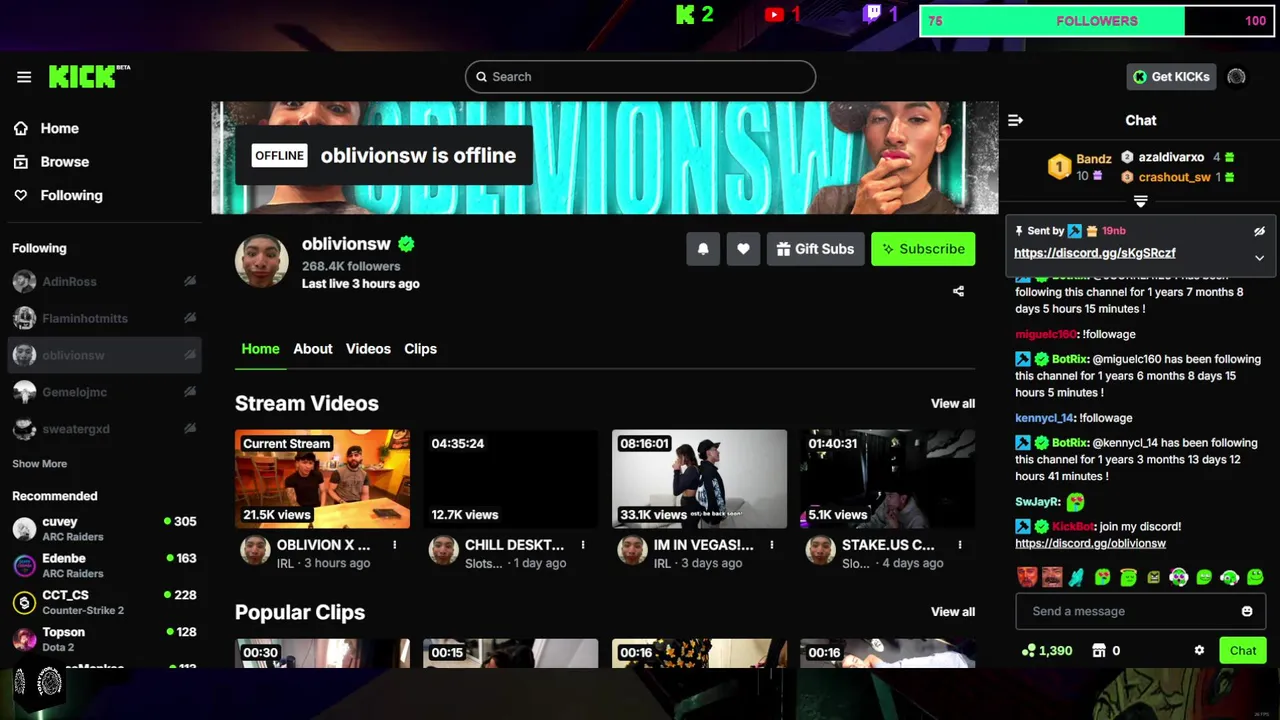Viewport: 1280px width, 720px height.
Task: Open chat settings gear icon
Action: click(1199, 650)
